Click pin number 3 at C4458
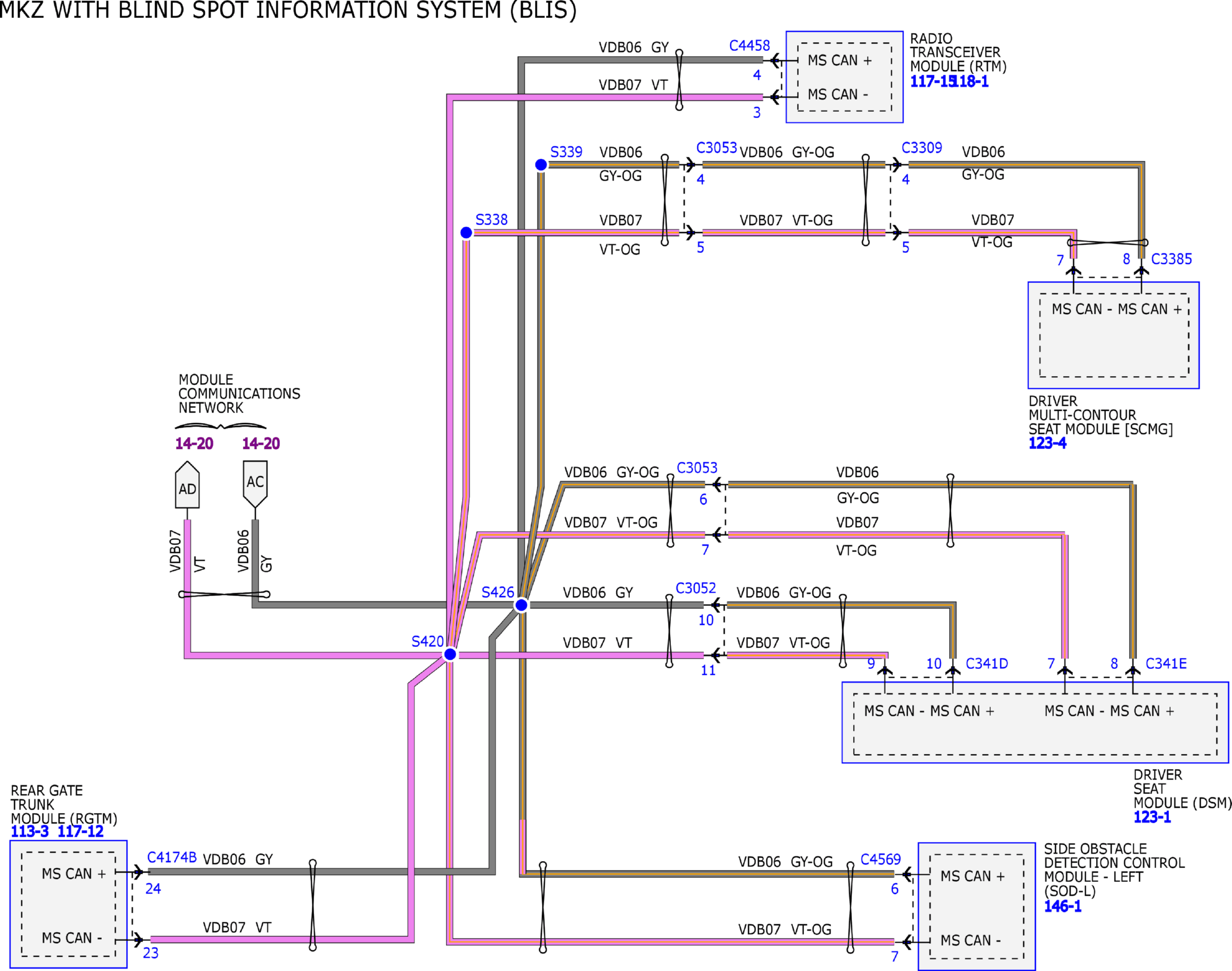1232x971 pixels. [x=757, y=113]
